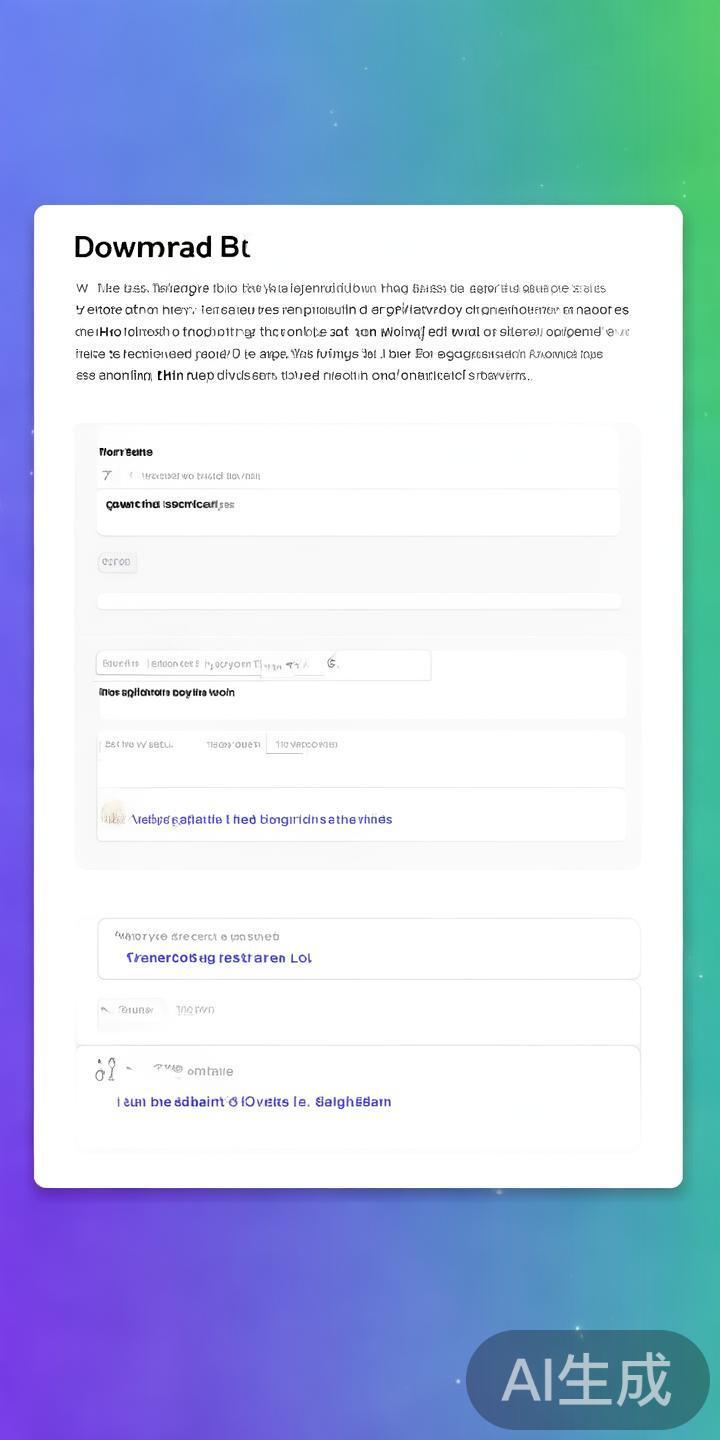This screenshot has width=720, height=1440.
Task: Click the small "7" icon under the first card heading
Action: point(107,476)
